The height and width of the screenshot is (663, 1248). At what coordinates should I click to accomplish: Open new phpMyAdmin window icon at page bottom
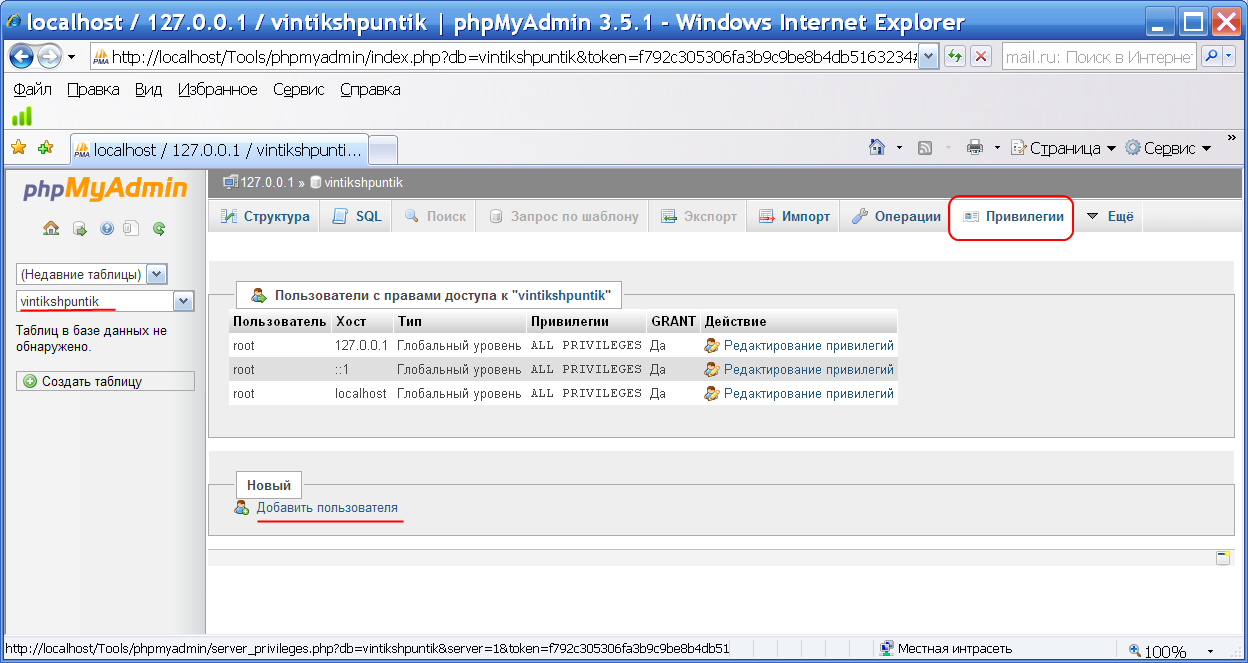(1223, 557)
